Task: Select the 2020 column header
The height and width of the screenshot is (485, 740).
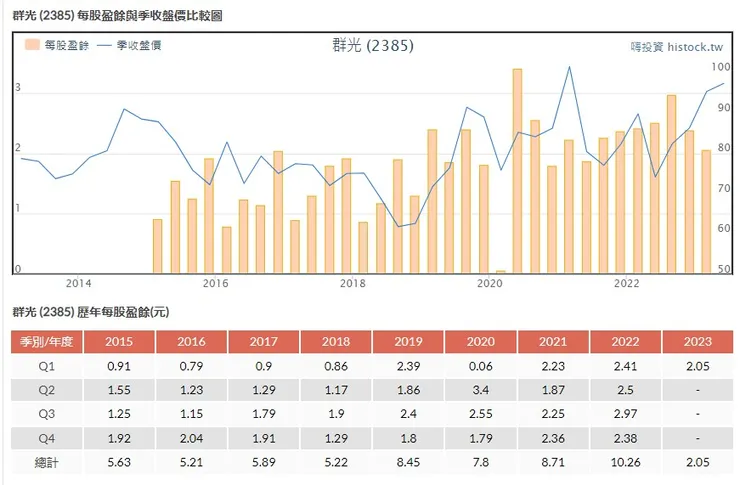Action: click(x=481, y=342)
